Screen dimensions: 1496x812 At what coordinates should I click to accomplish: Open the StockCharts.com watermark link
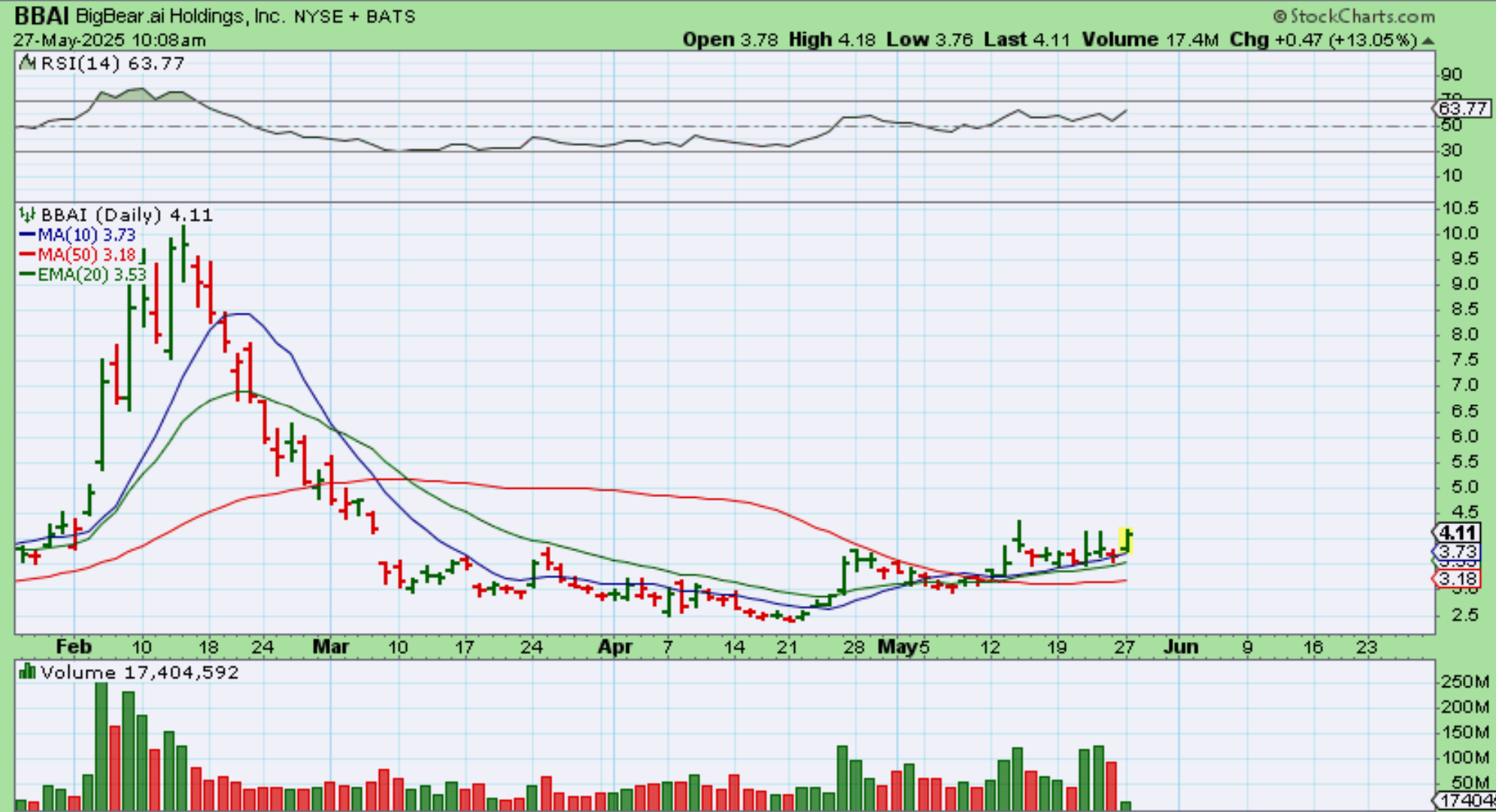tap(1362, 17)
